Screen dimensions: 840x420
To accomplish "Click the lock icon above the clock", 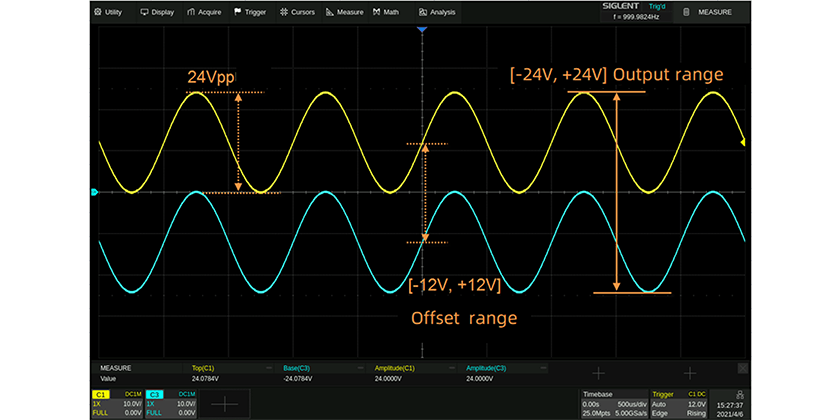I will [738, 396].
